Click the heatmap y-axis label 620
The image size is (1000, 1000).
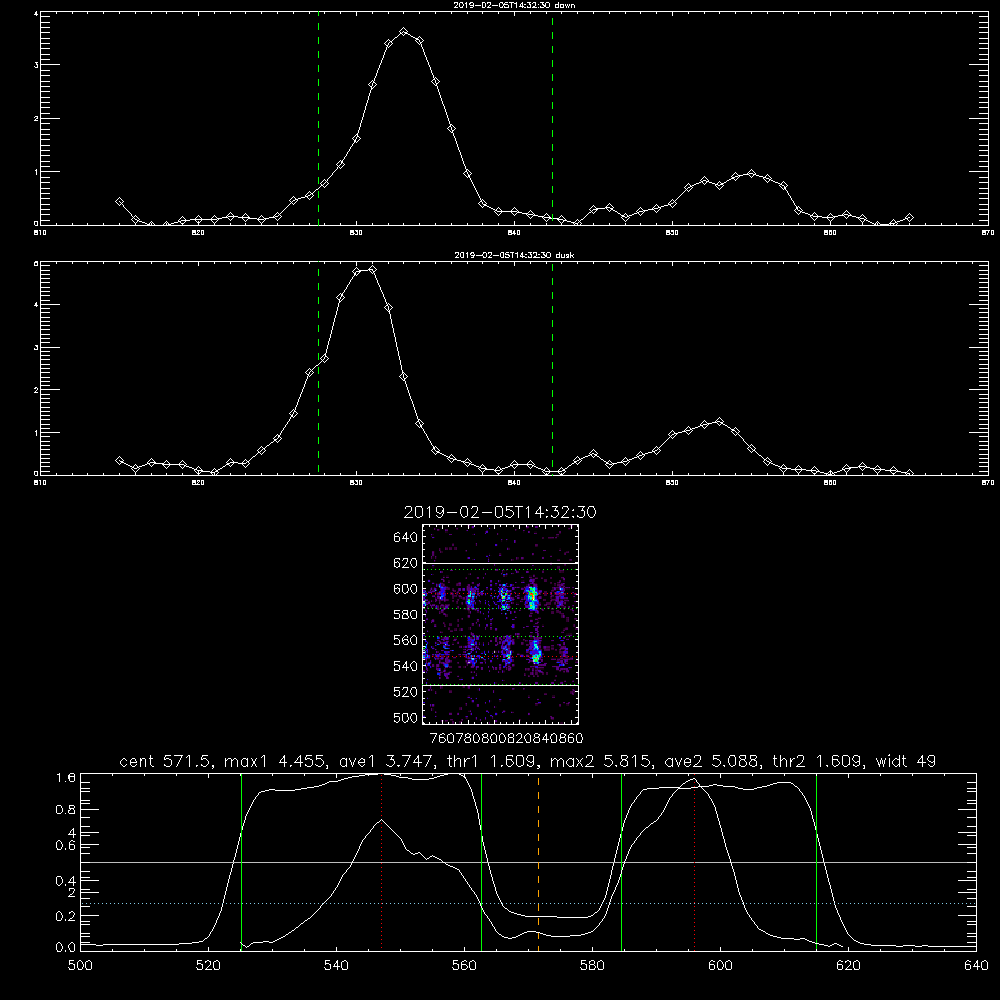coord(406,563)
